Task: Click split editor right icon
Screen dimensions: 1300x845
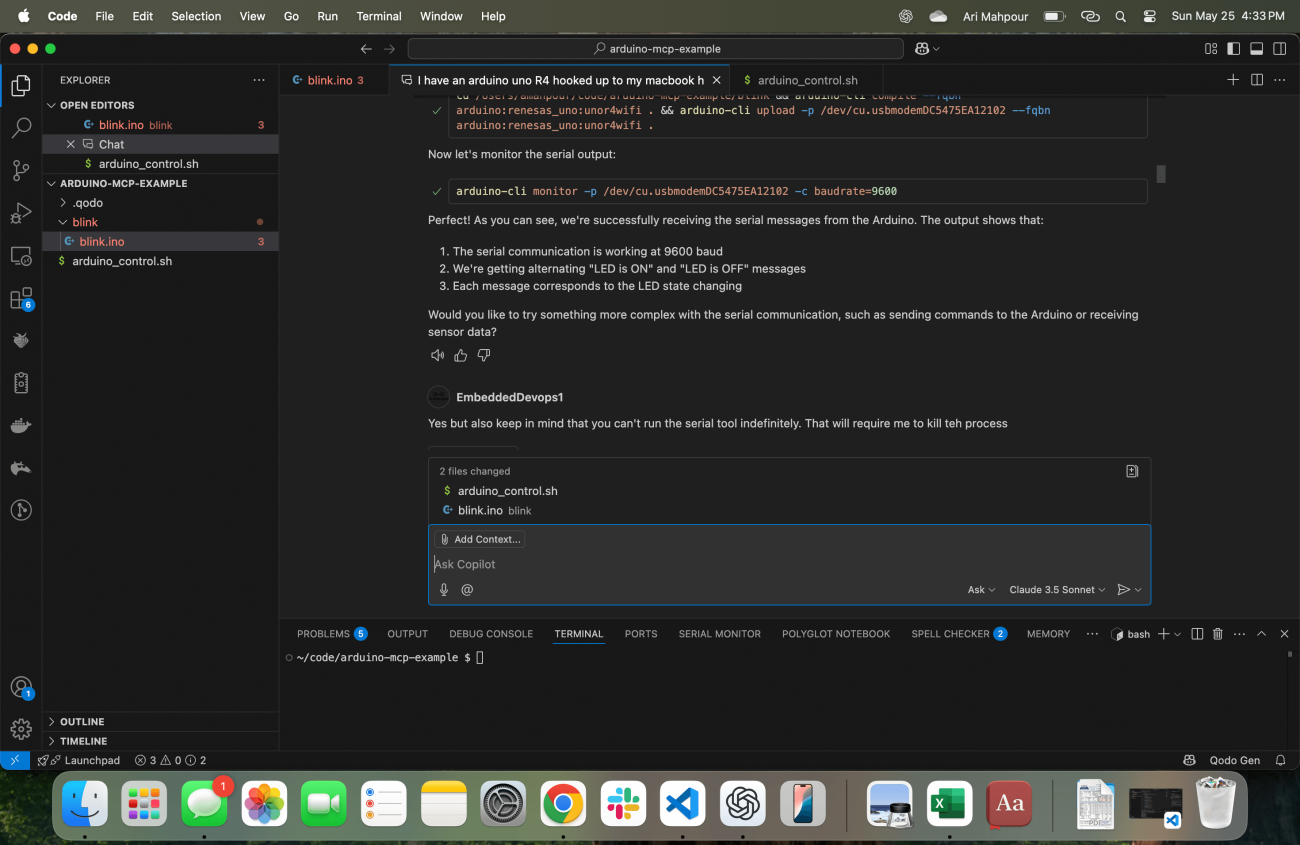Action: click(1257, 80)
